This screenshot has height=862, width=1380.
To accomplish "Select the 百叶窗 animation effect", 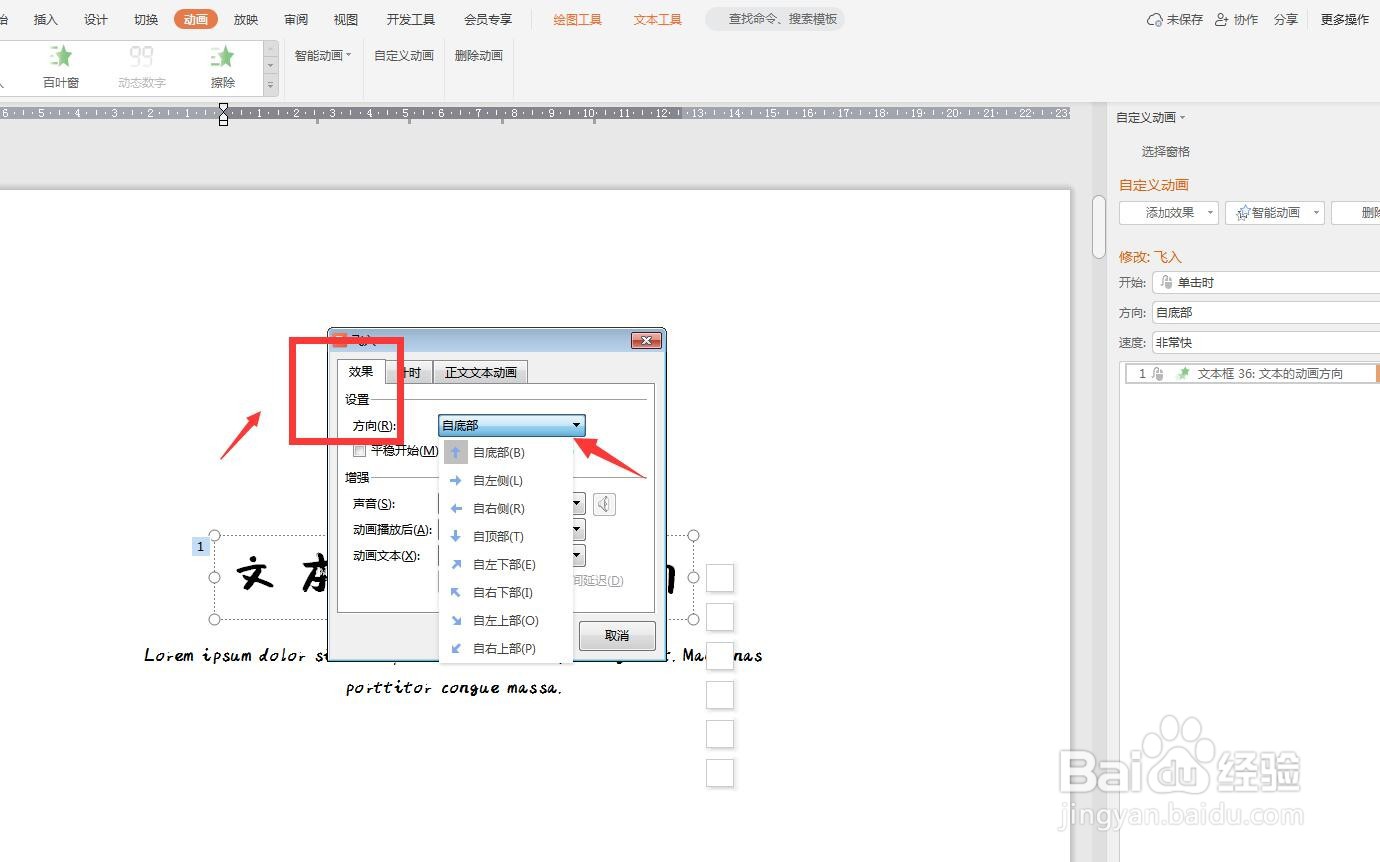I will click(61, 68).
